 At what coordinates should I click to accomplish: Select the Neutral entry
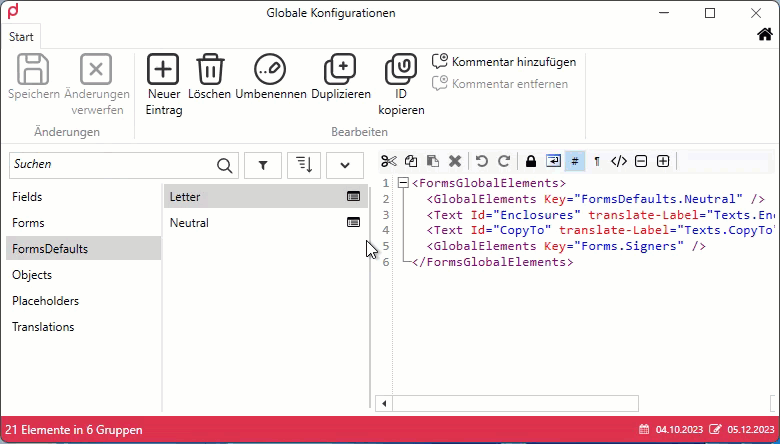266,223
